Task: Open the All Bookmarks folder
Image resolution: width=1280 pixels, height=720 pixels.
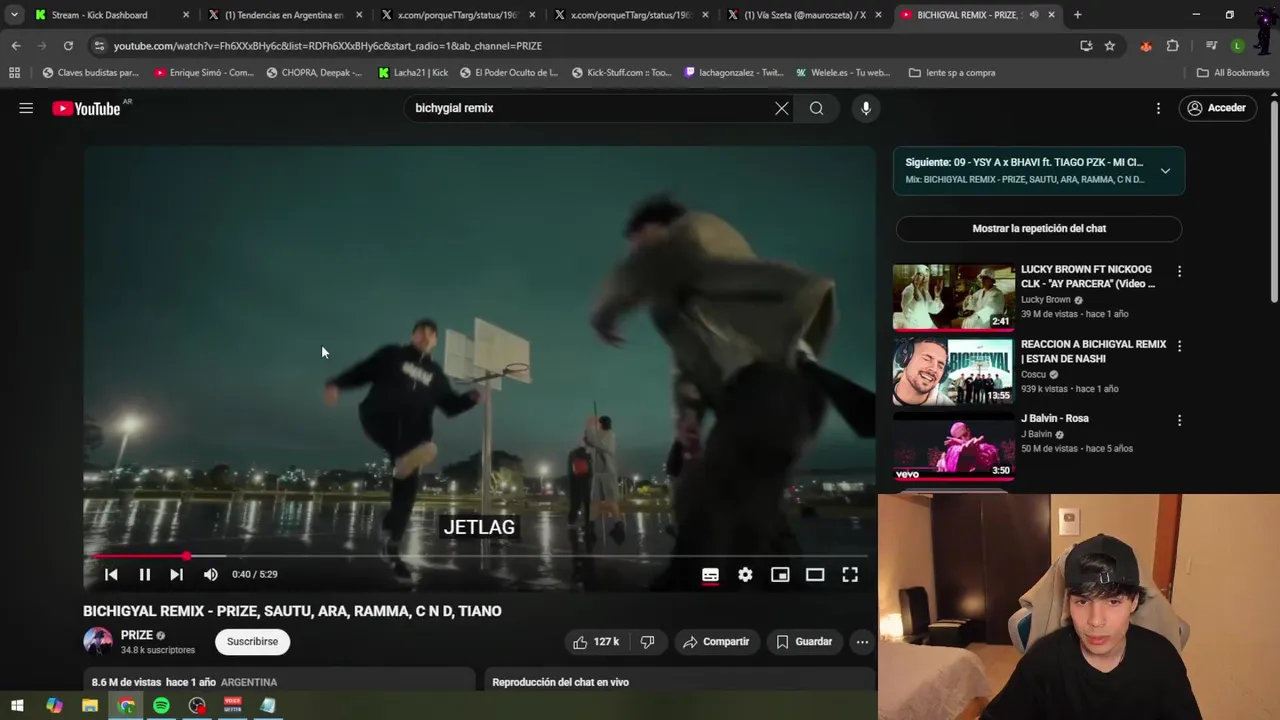Action: point(1233,73)
